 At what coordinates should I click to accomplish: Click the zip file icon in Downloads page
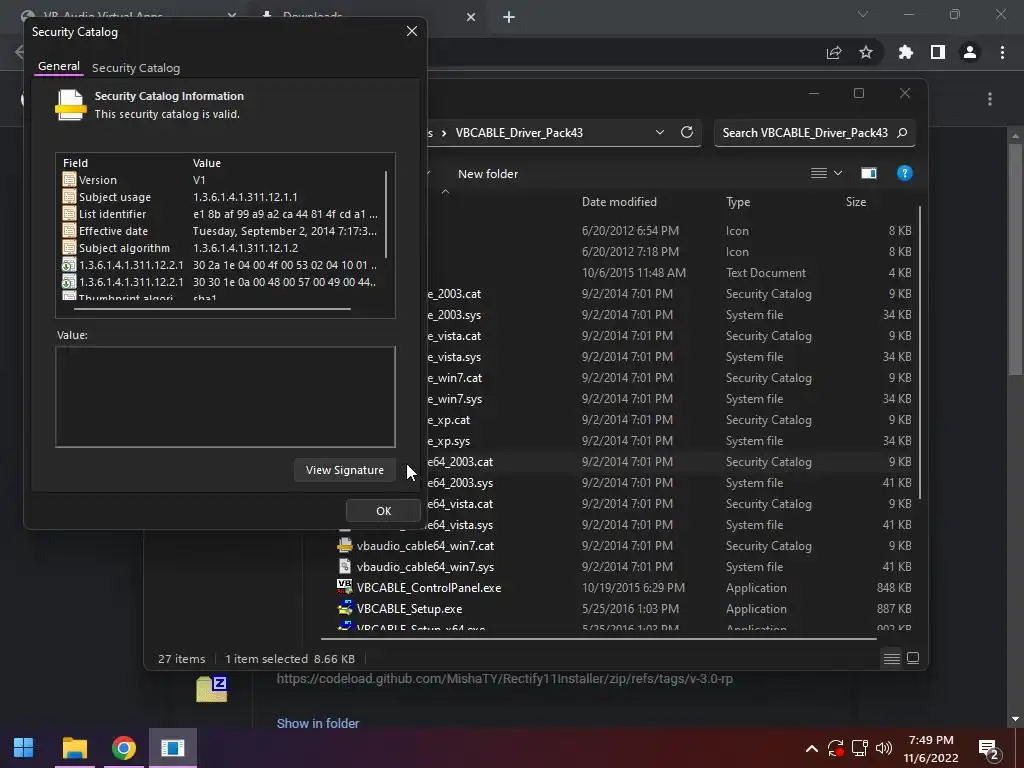(x=212, y=689)
